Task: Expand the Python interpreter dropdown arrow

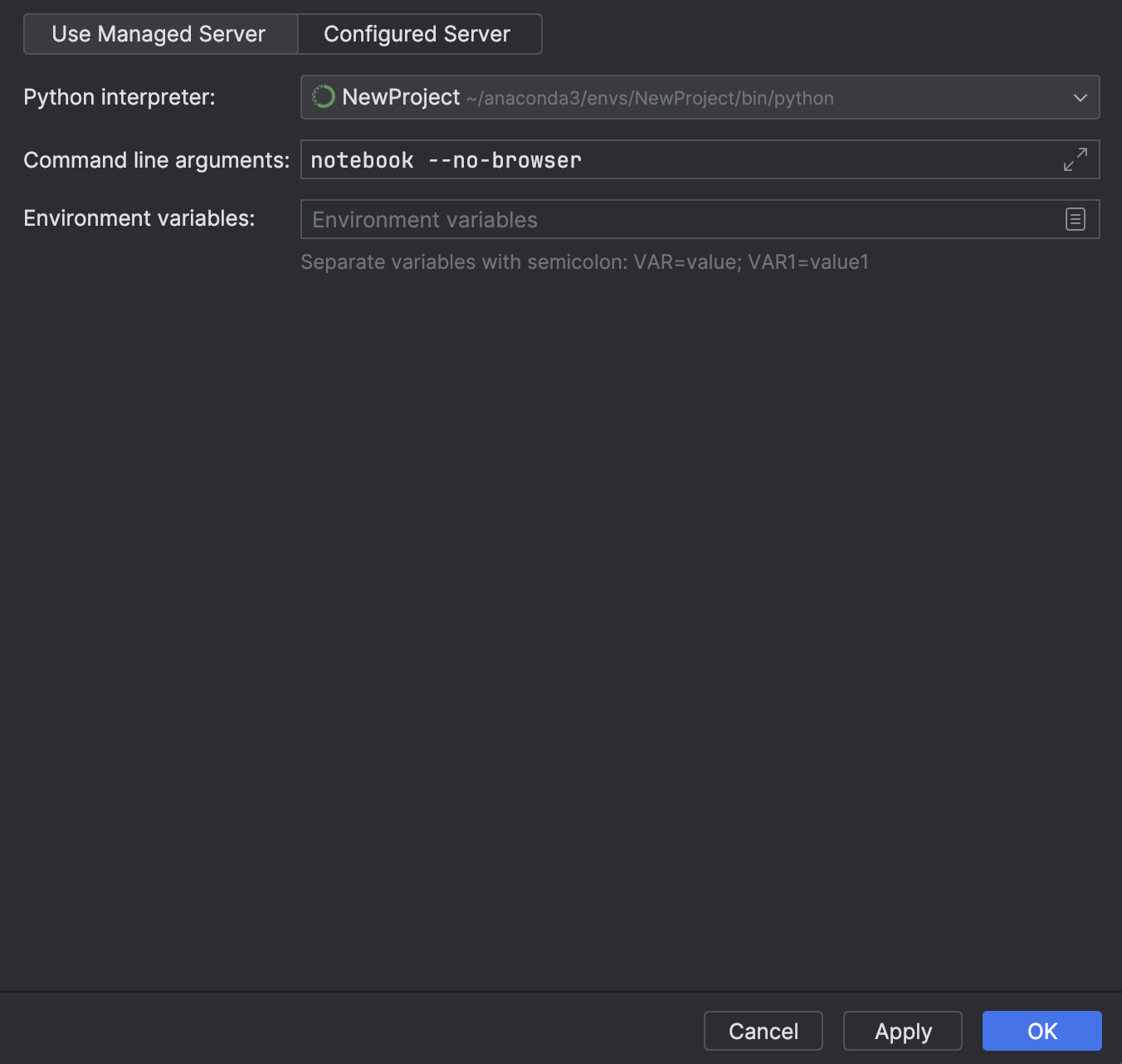Action: (x=1080, y=98)
